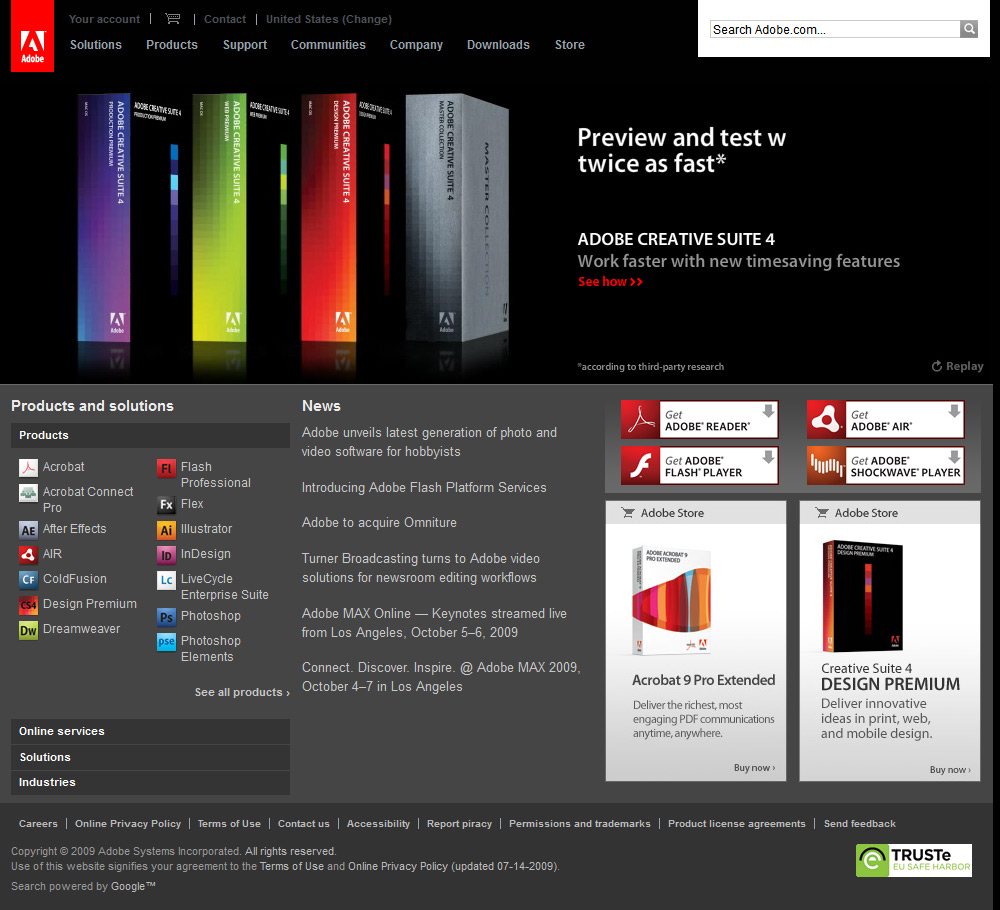Click the LiveCycle Lc icon

(166, 580)
